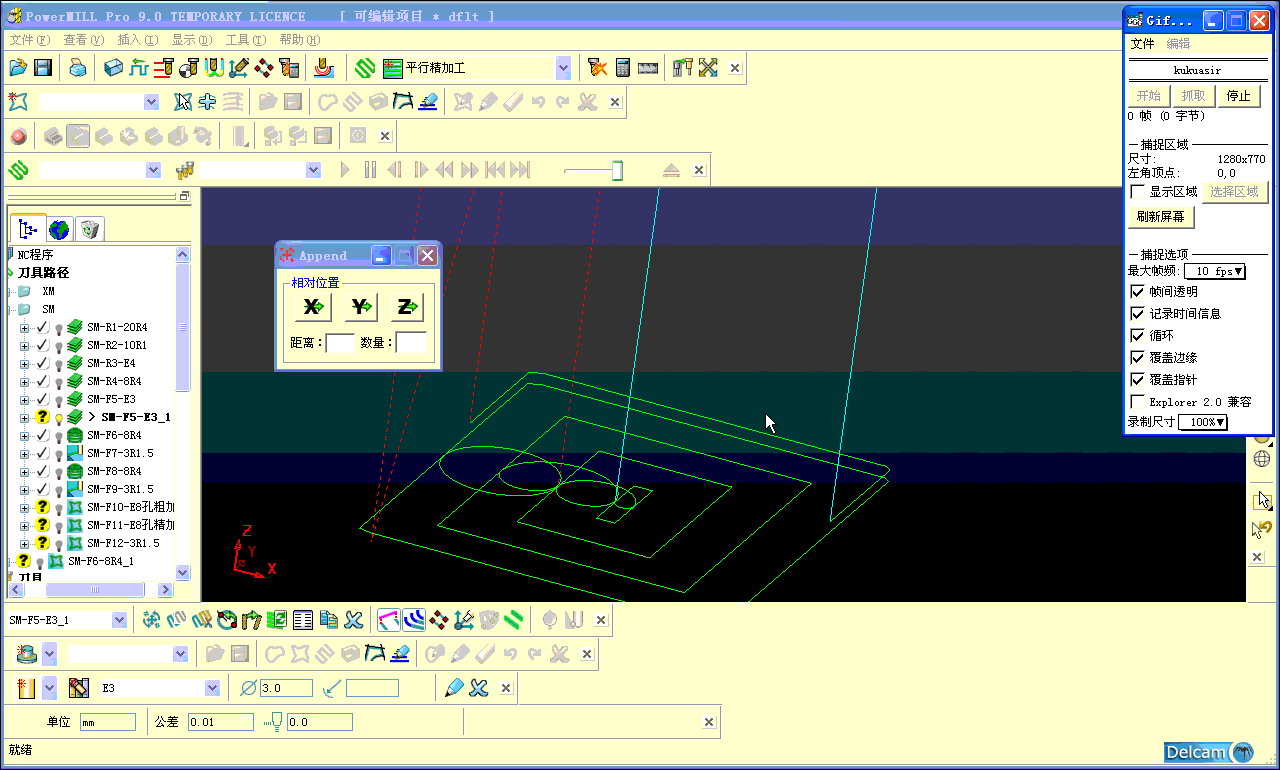Click the Append X relative position button
This screenshot has height=770, width=1280.
click(x=314, y=307)
